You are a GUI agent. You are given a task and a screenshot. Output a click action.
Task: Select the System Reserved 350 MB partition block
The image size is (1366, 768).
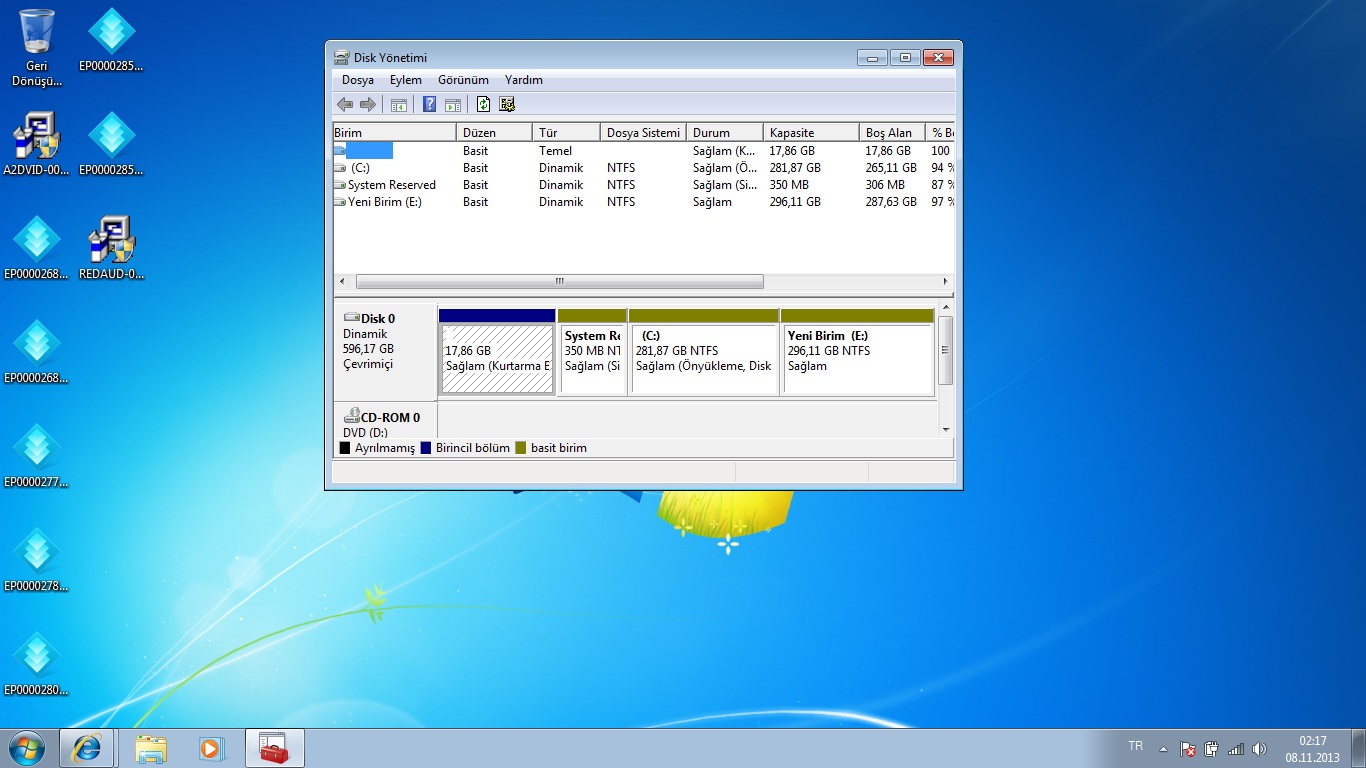(x=592, y=351)
